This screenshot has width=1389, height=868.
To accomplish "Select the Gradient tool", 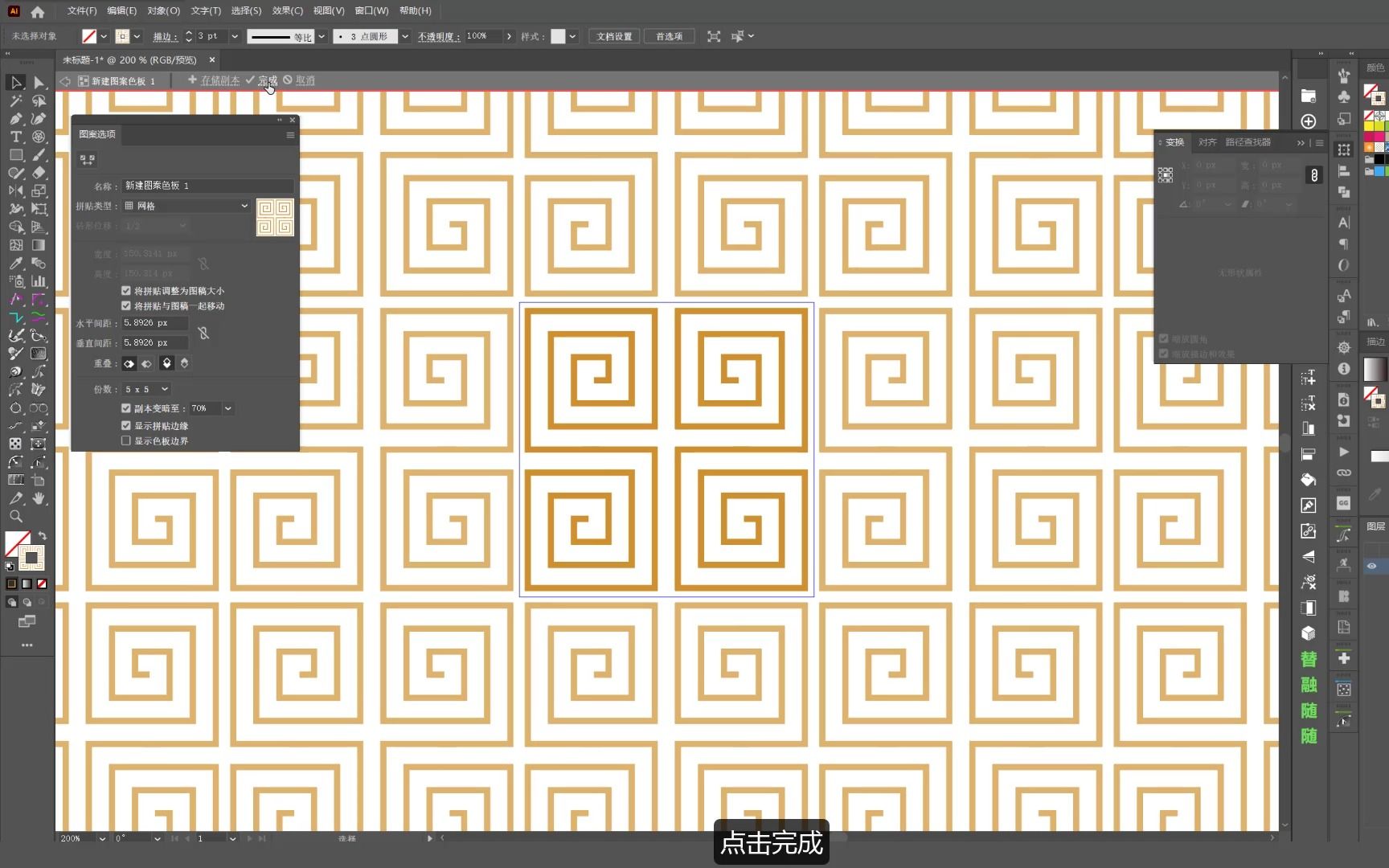I will pos(39,245).
